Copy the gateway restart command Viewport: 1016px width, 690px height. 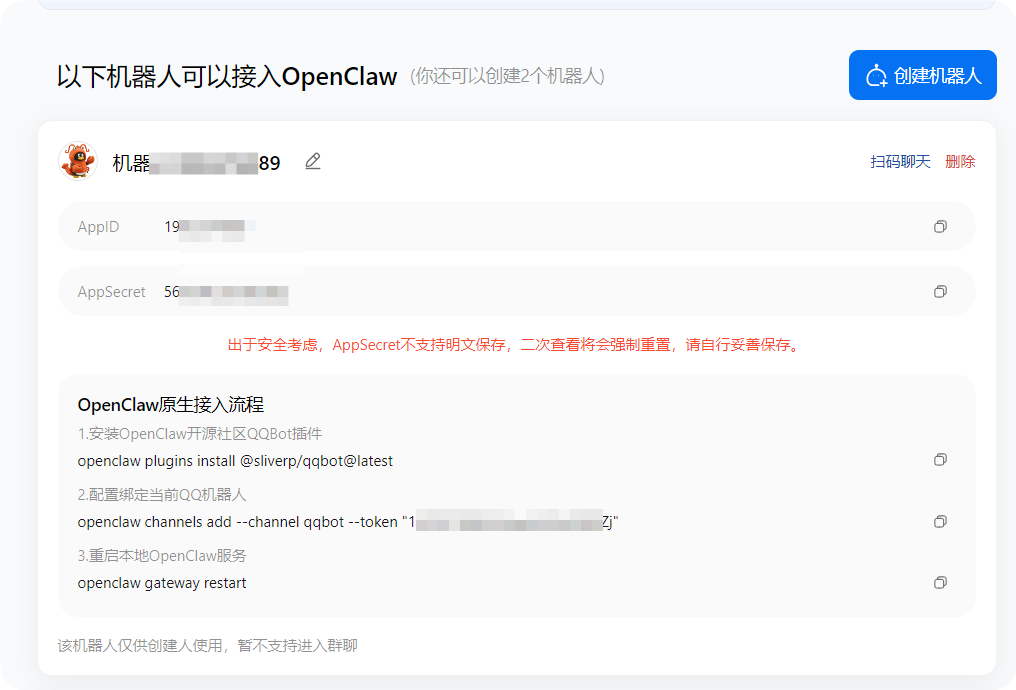939,582
